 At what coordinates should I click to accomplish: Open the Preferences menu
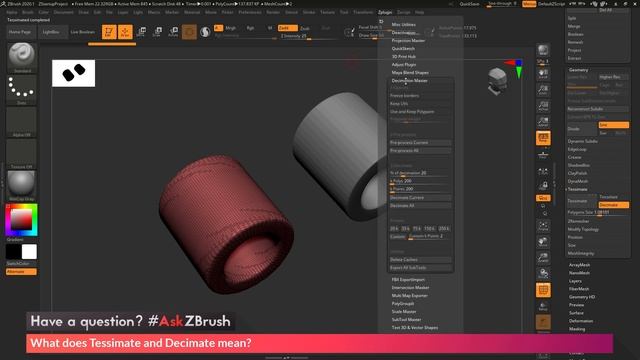point(250,12)
